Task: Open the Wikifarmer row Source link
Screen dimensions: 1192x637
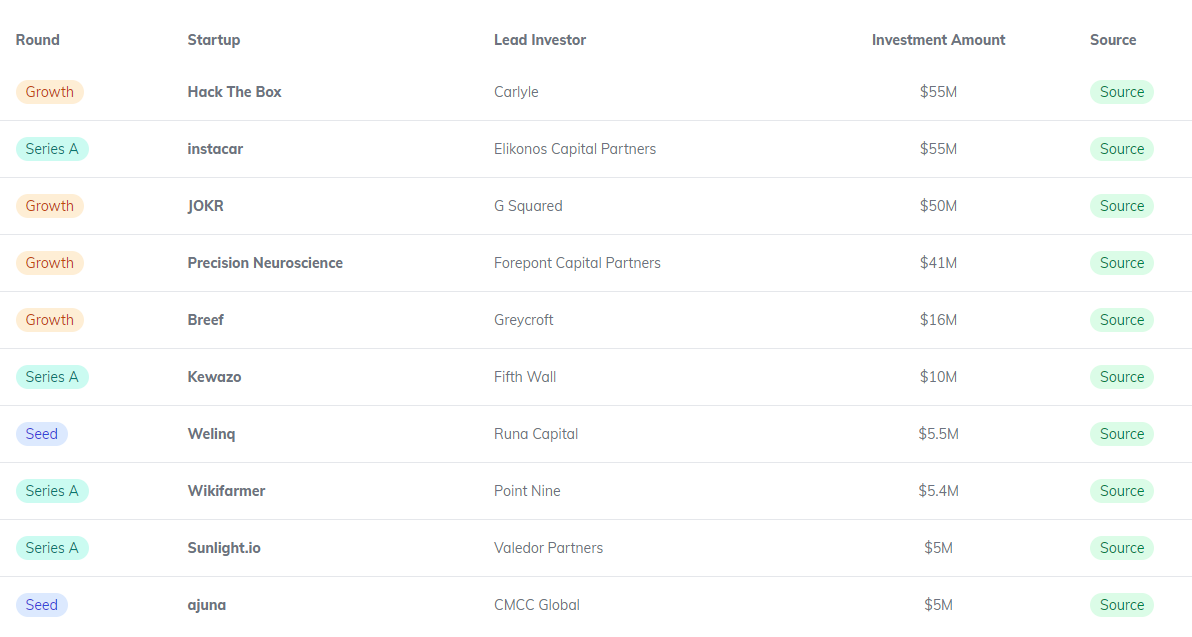Action: point(1121,491)
